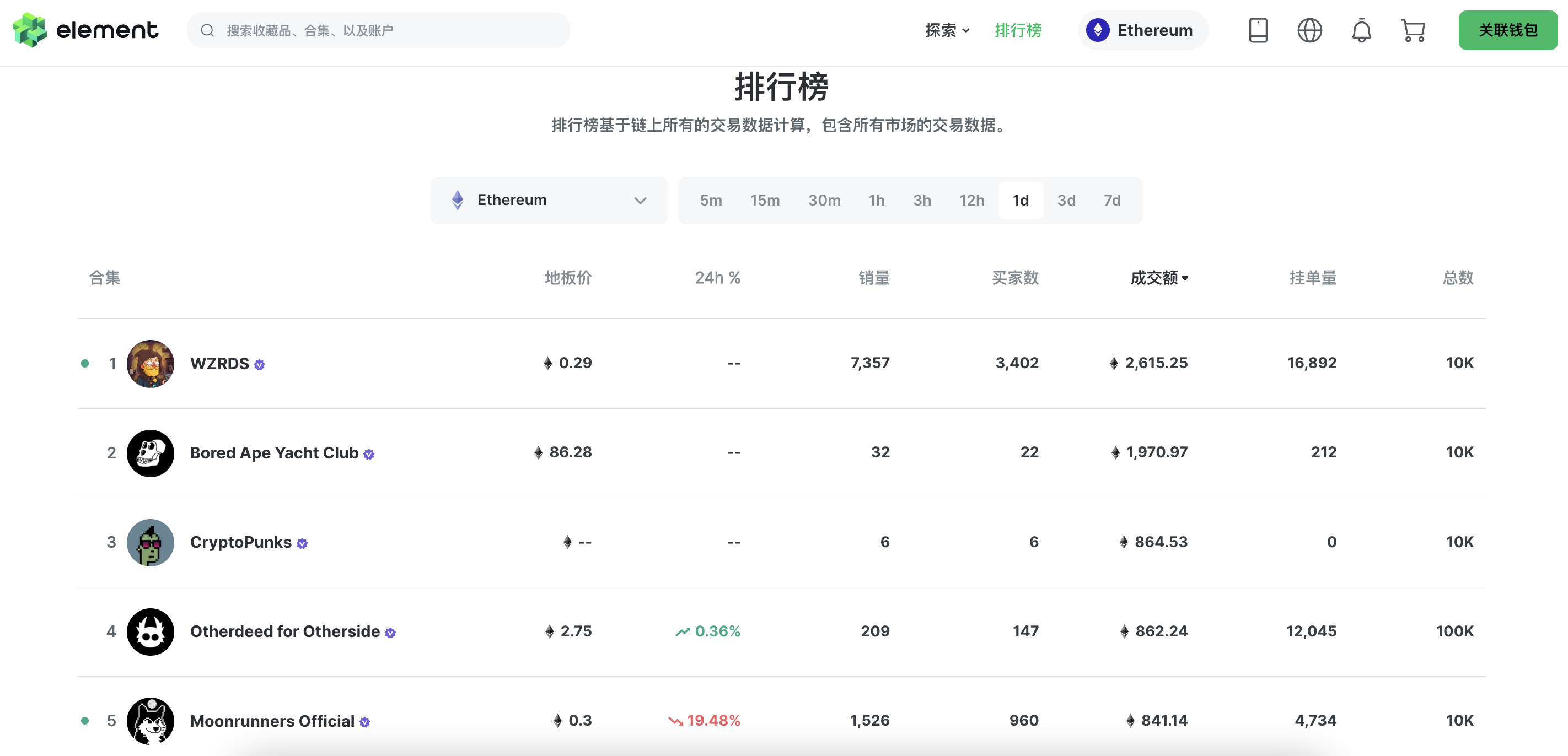Open the Ethereum network selector in header
This screenshot has height=756, width=1568.
[1142, 30]
